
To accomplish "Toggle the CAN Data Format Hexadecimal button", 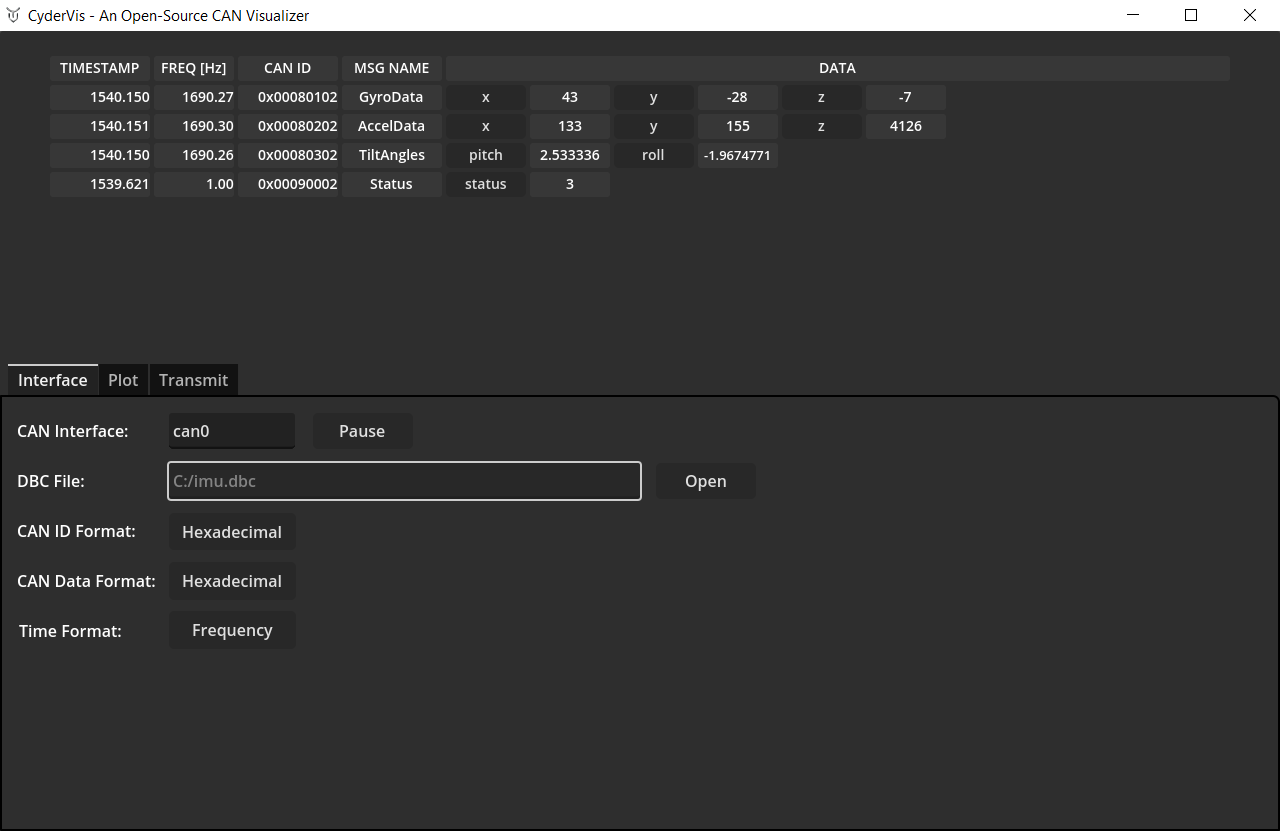I will pos(232,581).
